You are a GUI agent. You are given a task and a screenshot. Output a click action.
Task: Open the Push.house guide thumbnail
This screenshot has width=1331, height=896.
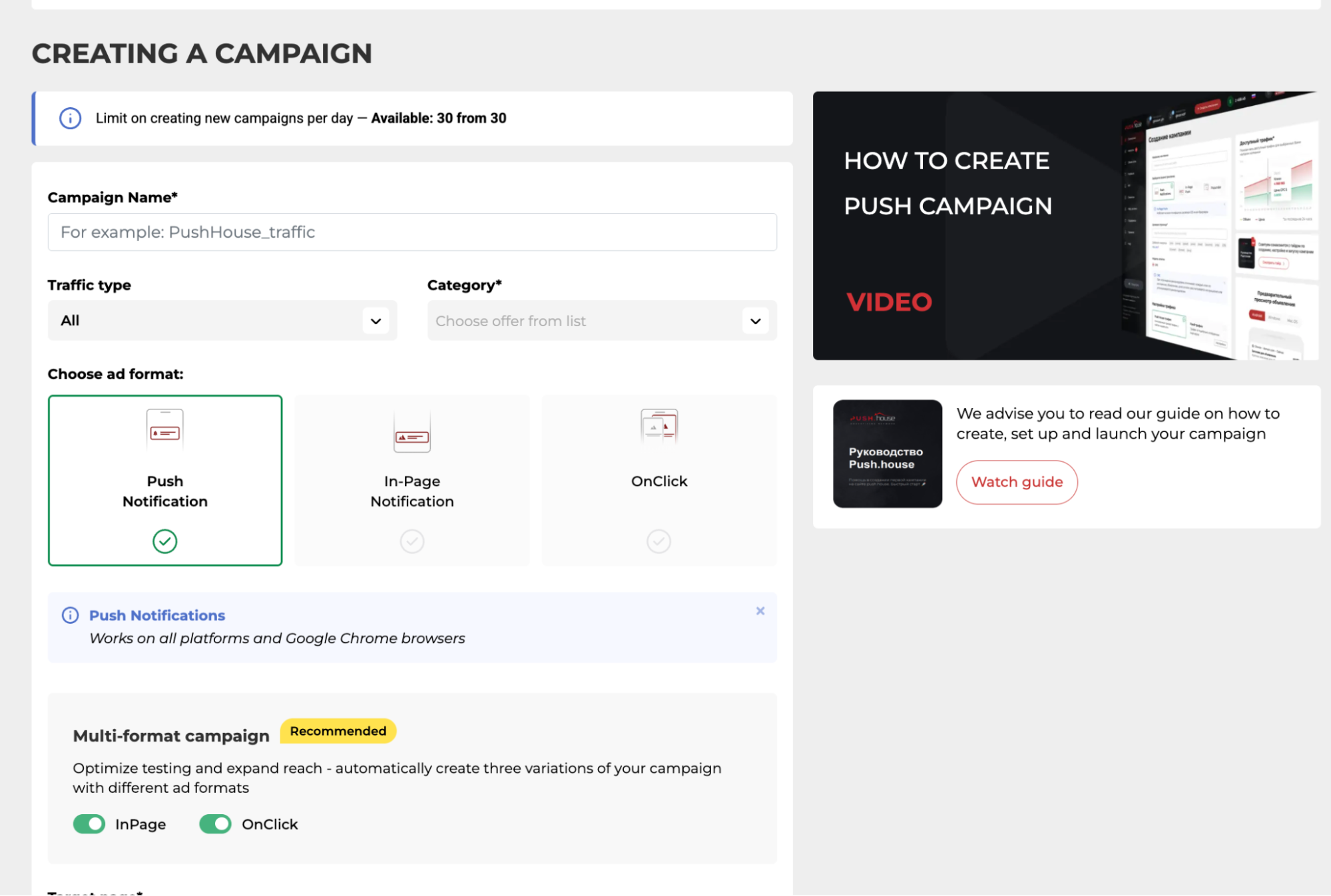[887, 454]
